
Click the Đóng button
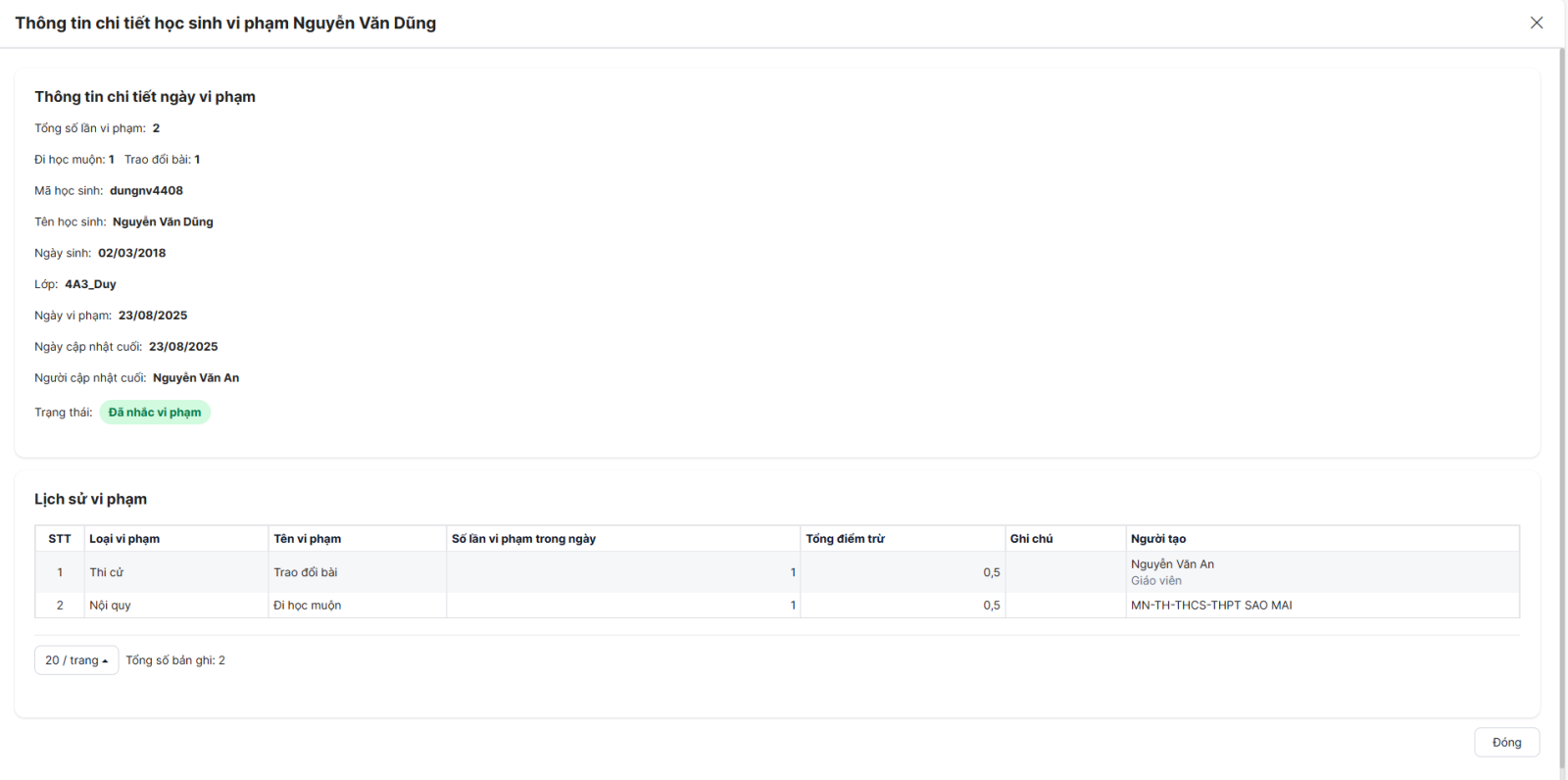1506,742
